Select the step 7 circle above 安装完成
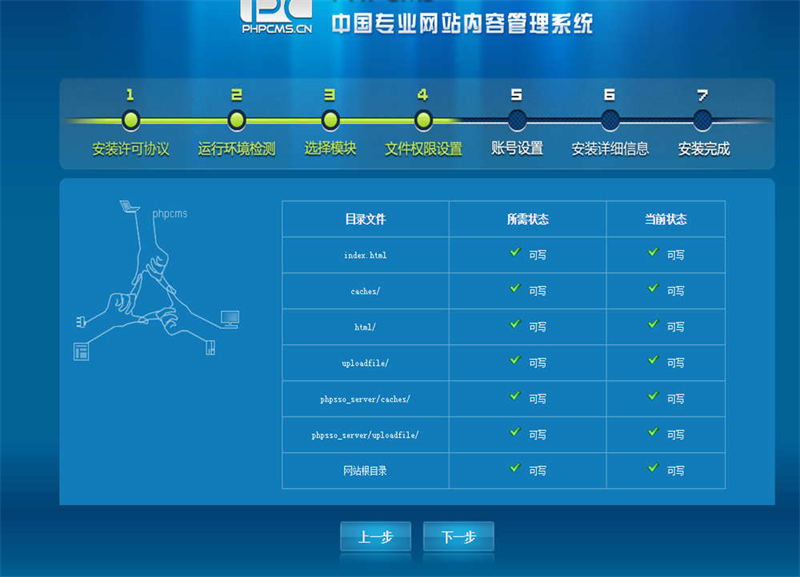This screenshot has width=800, height=577. pos(703,120)
